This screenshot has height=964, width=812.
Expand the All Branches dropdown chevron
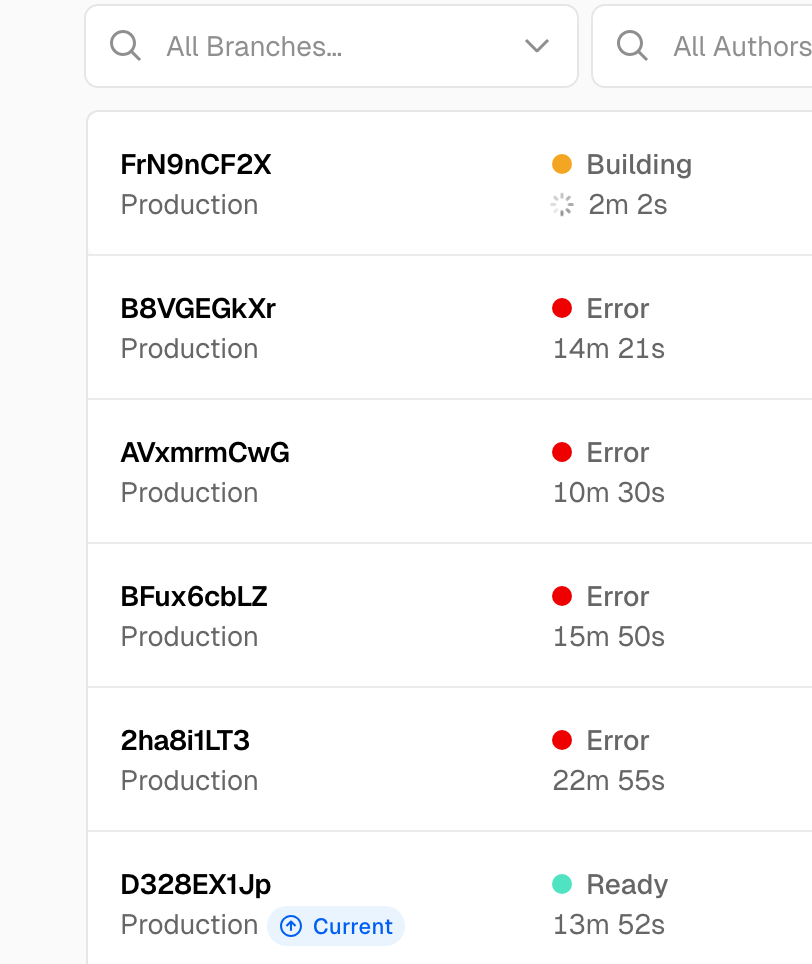pyautogui.click(x=537, y=46)
